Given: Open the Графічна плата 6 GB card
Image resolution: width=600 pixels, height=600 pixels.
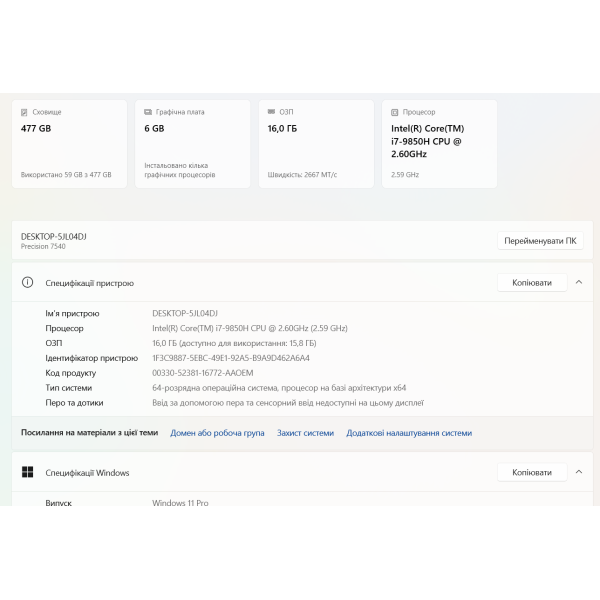Looking at the screenshot, I should 192,144.
